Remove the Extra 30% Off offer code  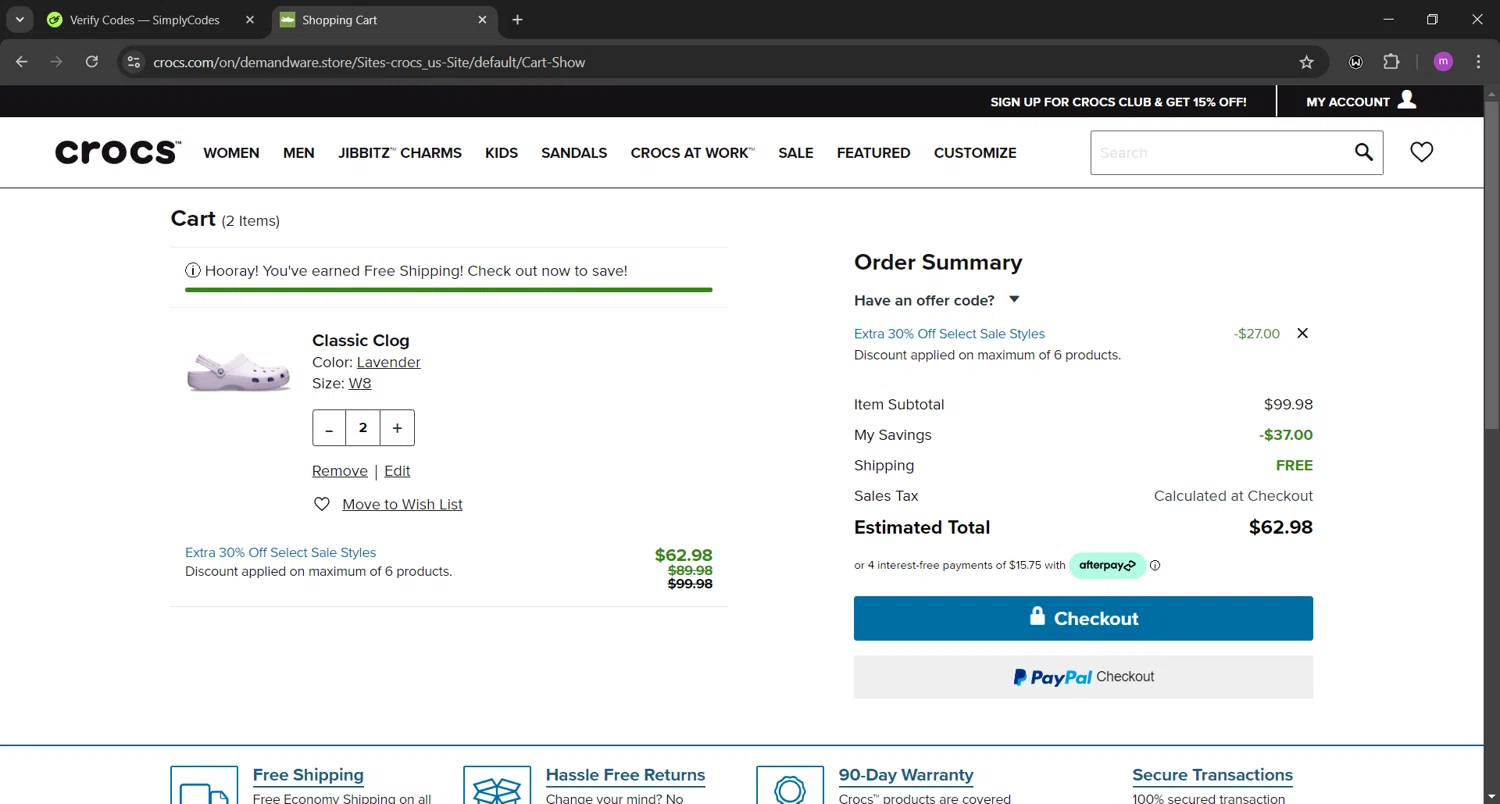coord(1302,334)
